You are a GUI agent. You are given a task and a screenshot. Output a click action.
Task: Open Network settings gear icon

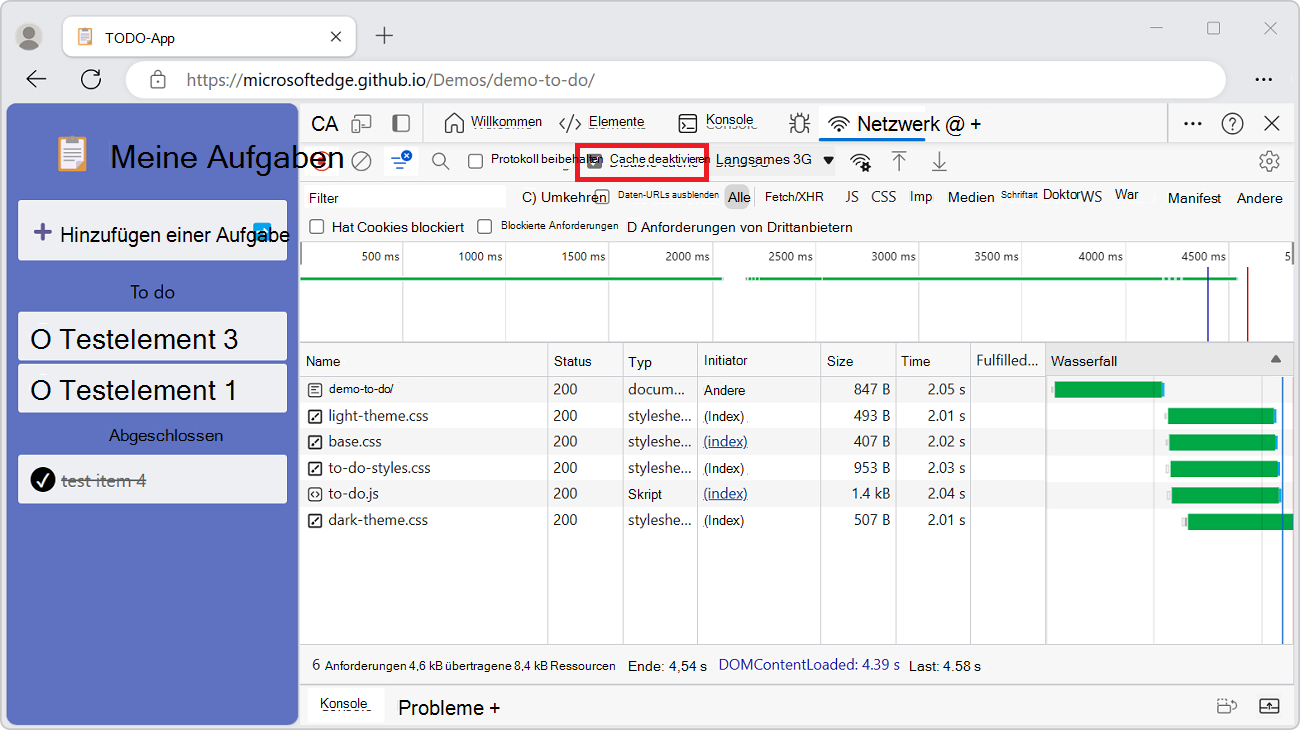(x=1269, y=161)
